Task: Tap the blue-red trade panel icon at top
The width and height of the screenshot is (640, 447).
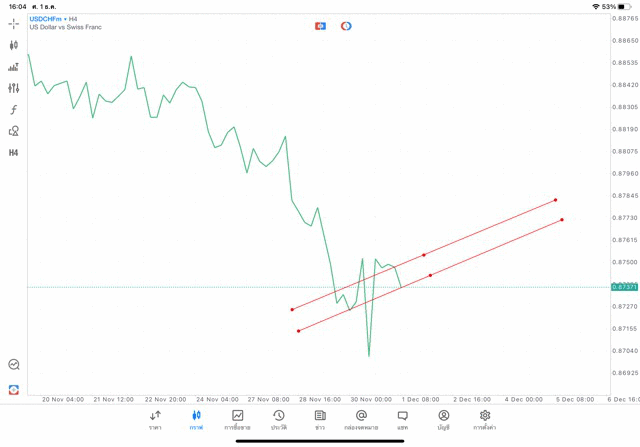Action: coord(320,26)
